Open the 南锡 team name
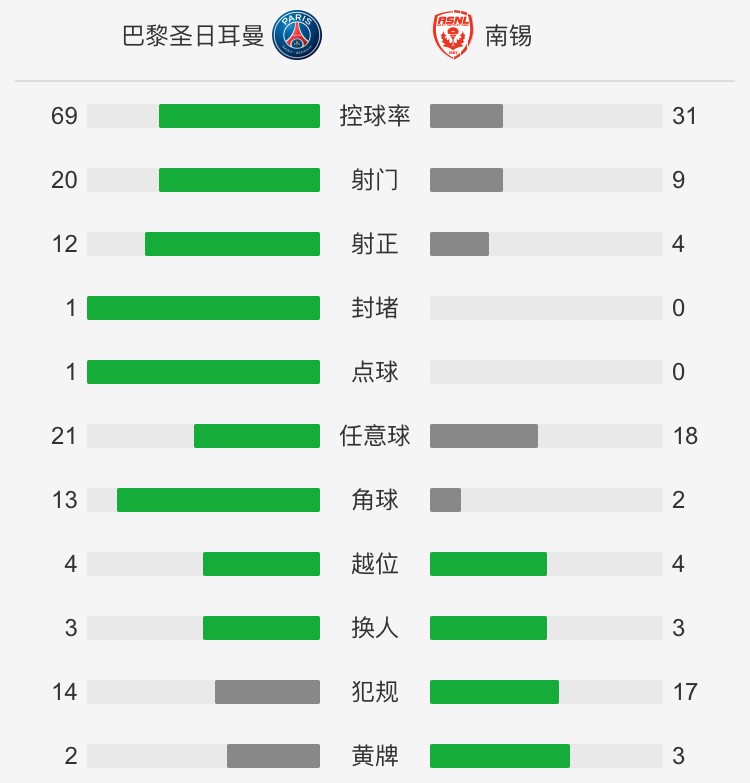Screen dimensions: 750x783 (508, 36)
